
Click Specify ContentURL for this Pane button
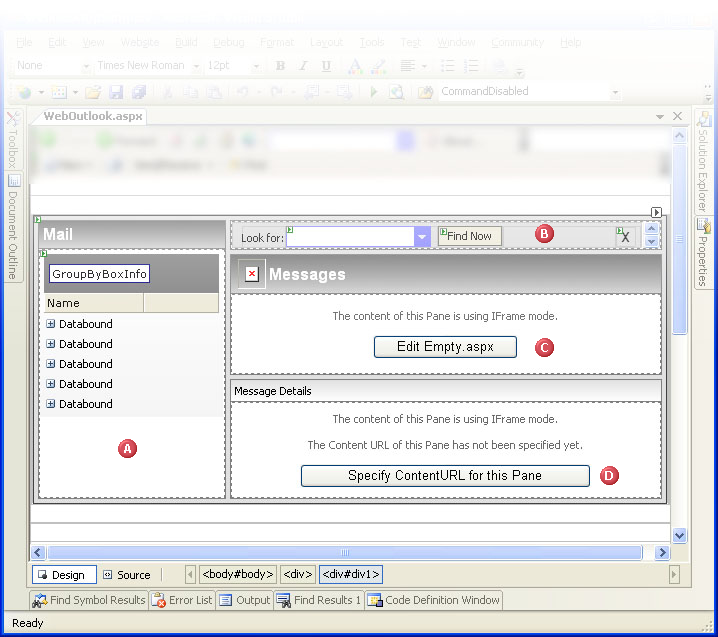[445, 475]
